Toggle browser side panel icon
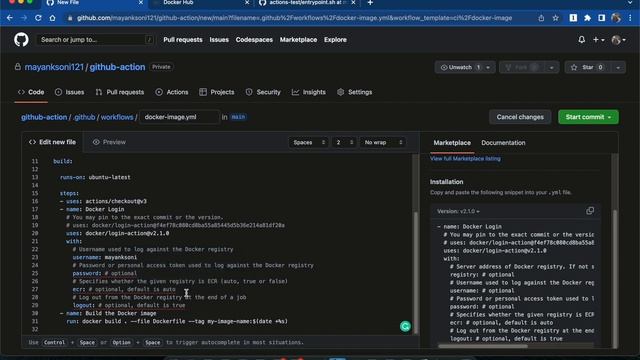The image size is (640, 360). tap(602, 18)
